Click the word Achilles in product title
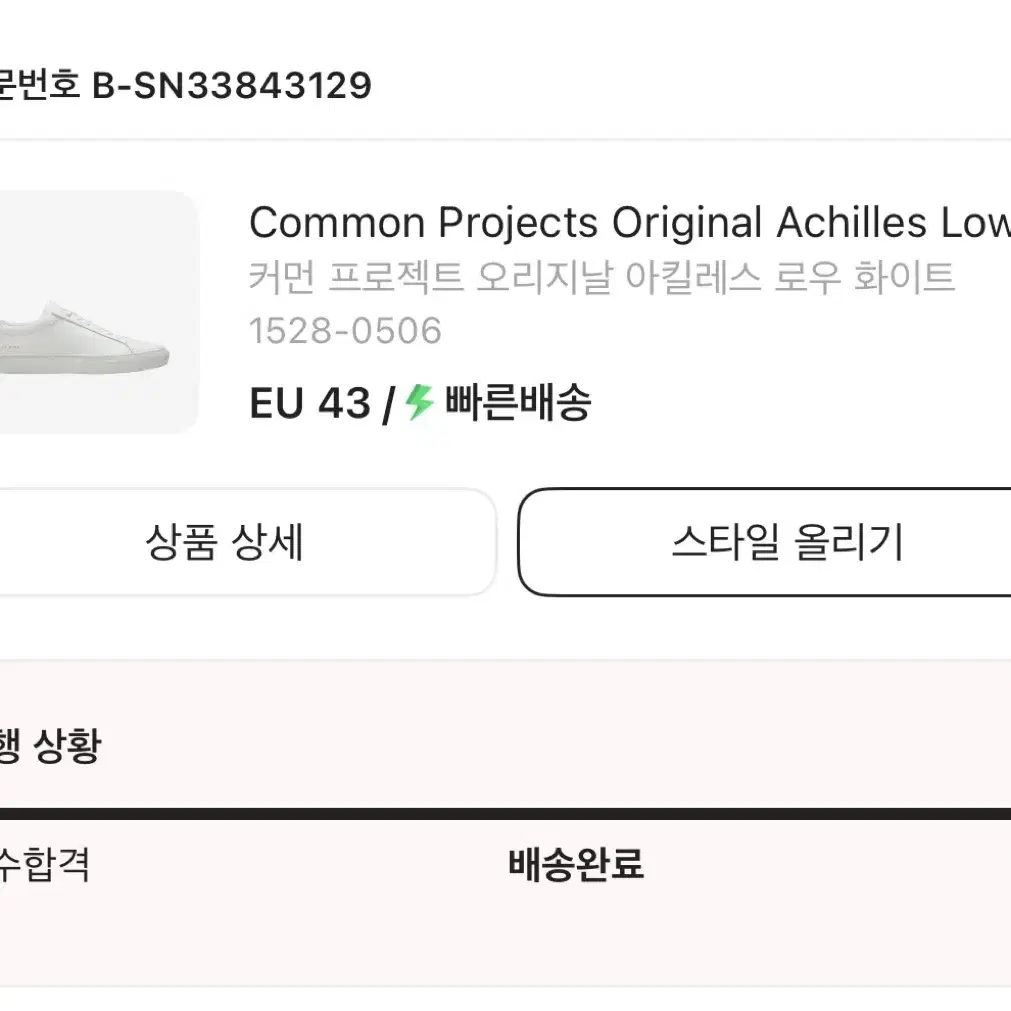The image size is (1011, 1011). pyautogui.click(x=852, y=223)
